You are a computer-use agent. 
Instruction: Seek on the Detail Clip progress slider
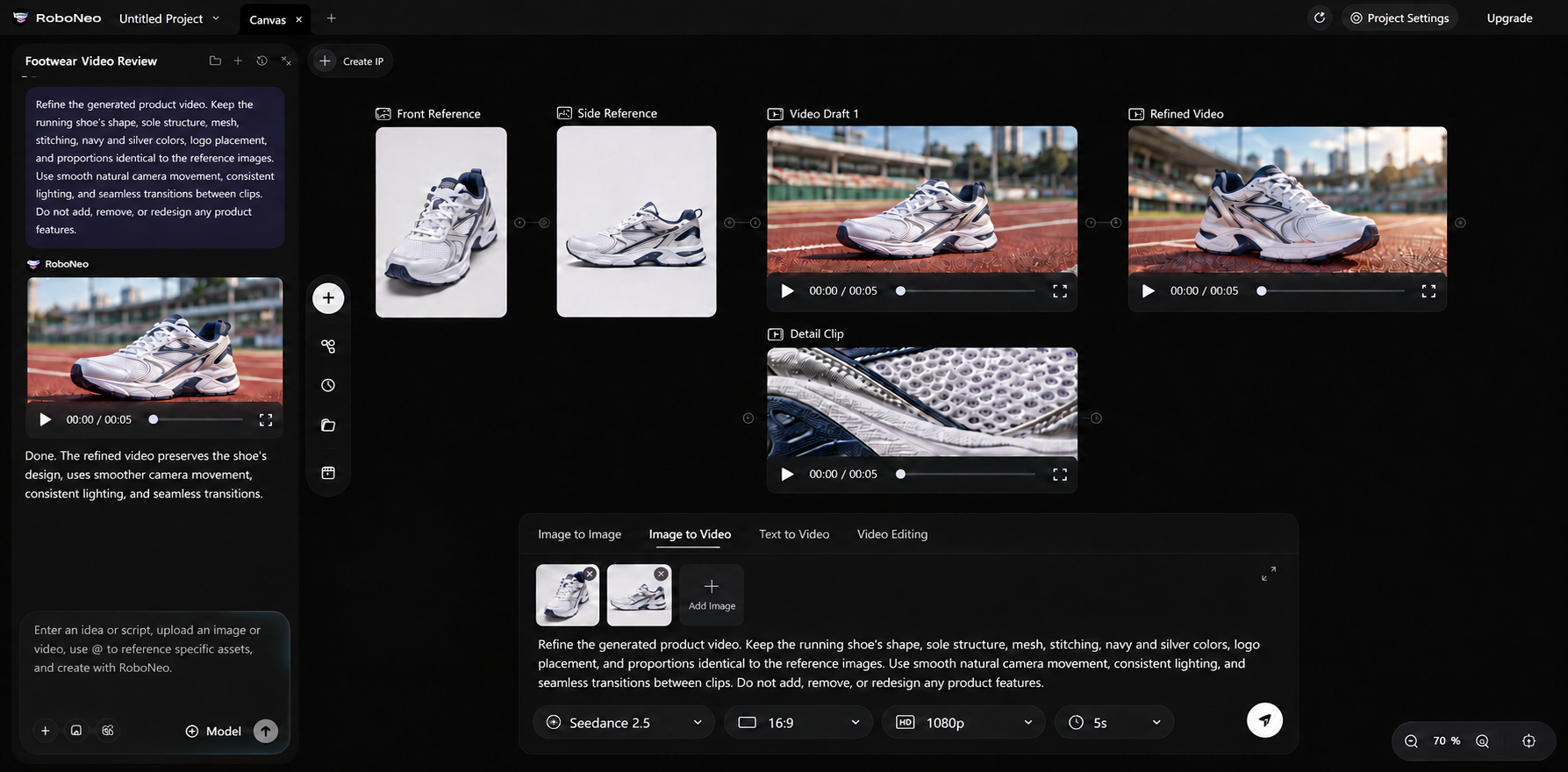[x=967, y=474]
